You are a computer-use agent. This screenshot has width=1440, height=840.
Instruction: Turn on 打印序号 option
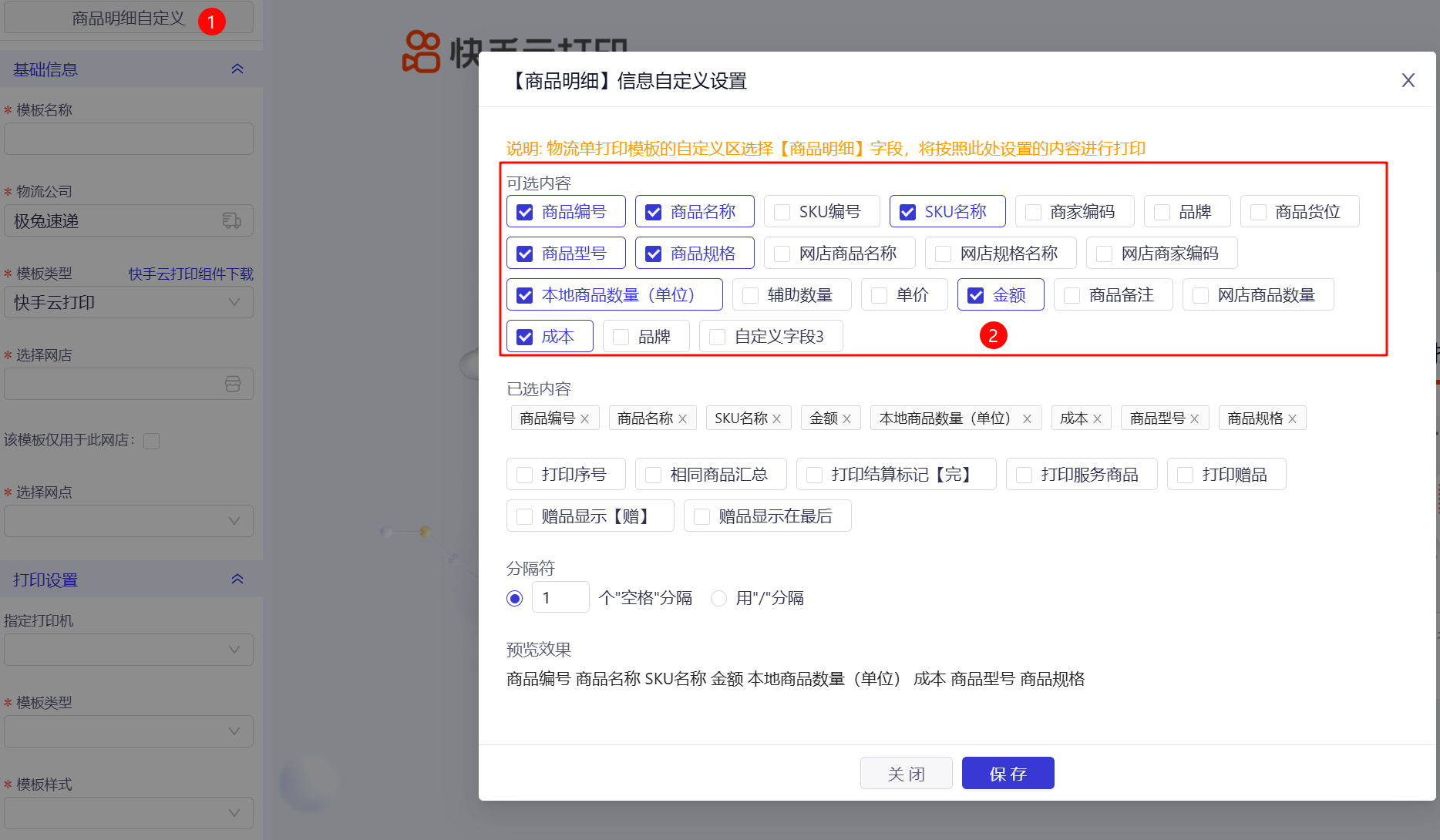(x=525, y=475)
